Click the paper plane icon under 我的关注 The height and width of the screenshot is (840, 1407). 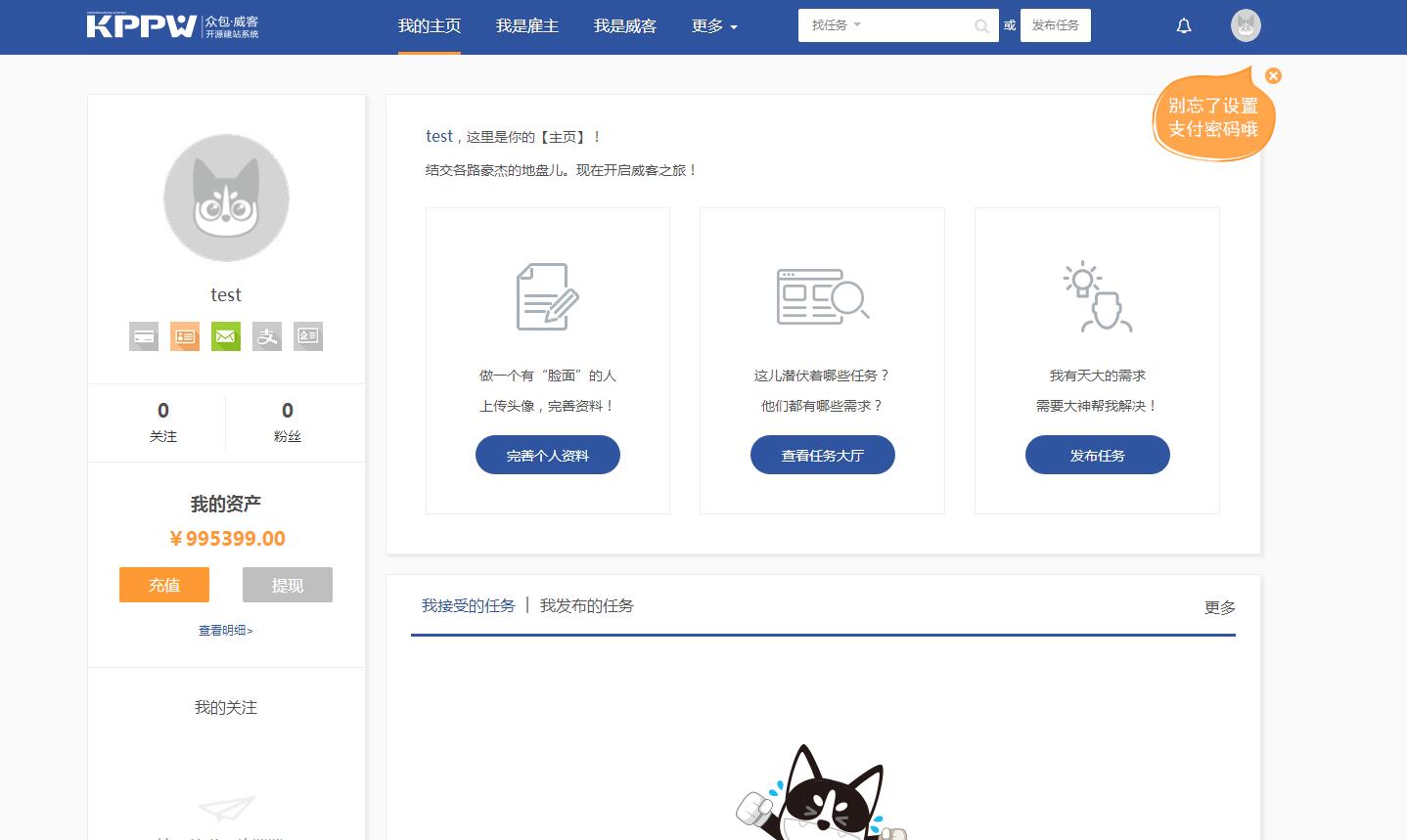tap(226, 809)
